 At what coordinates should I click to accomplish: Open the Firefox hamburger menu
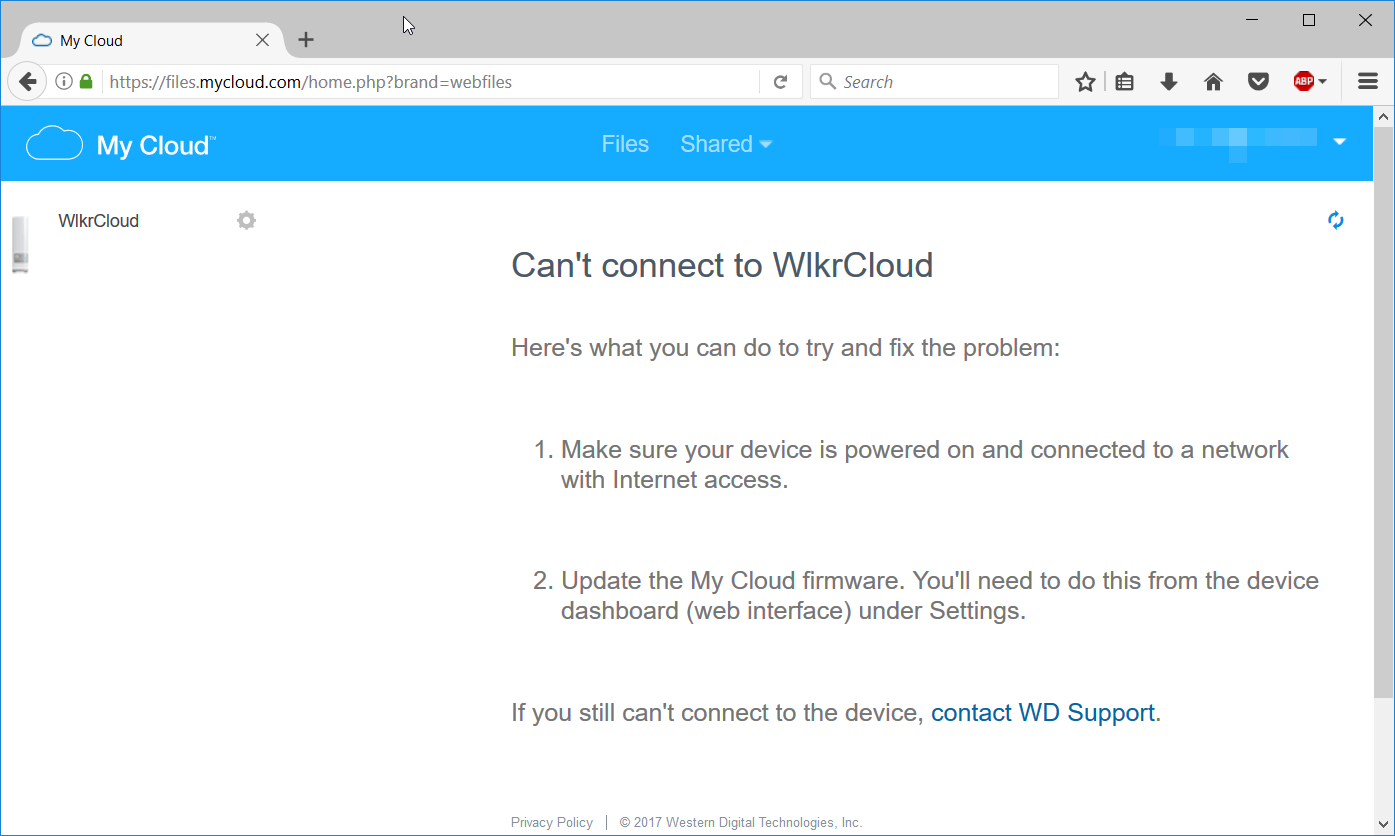tap(1368, 82)
